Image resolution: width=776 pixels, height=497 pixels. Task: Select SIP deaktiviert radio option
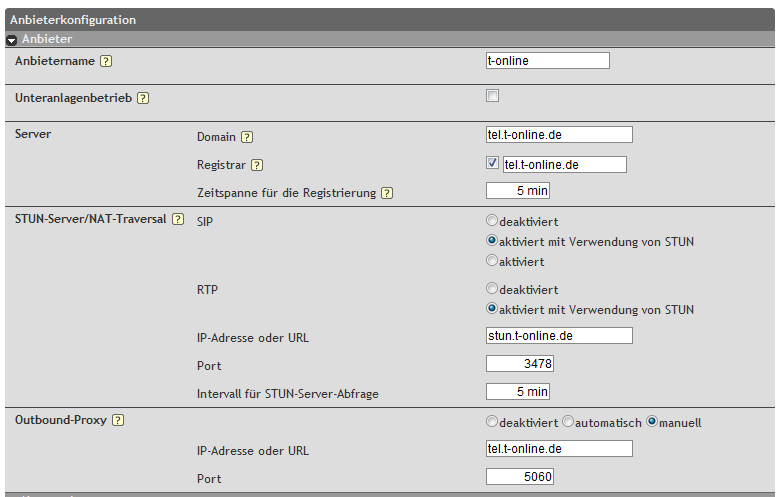[x=491, y=220]
